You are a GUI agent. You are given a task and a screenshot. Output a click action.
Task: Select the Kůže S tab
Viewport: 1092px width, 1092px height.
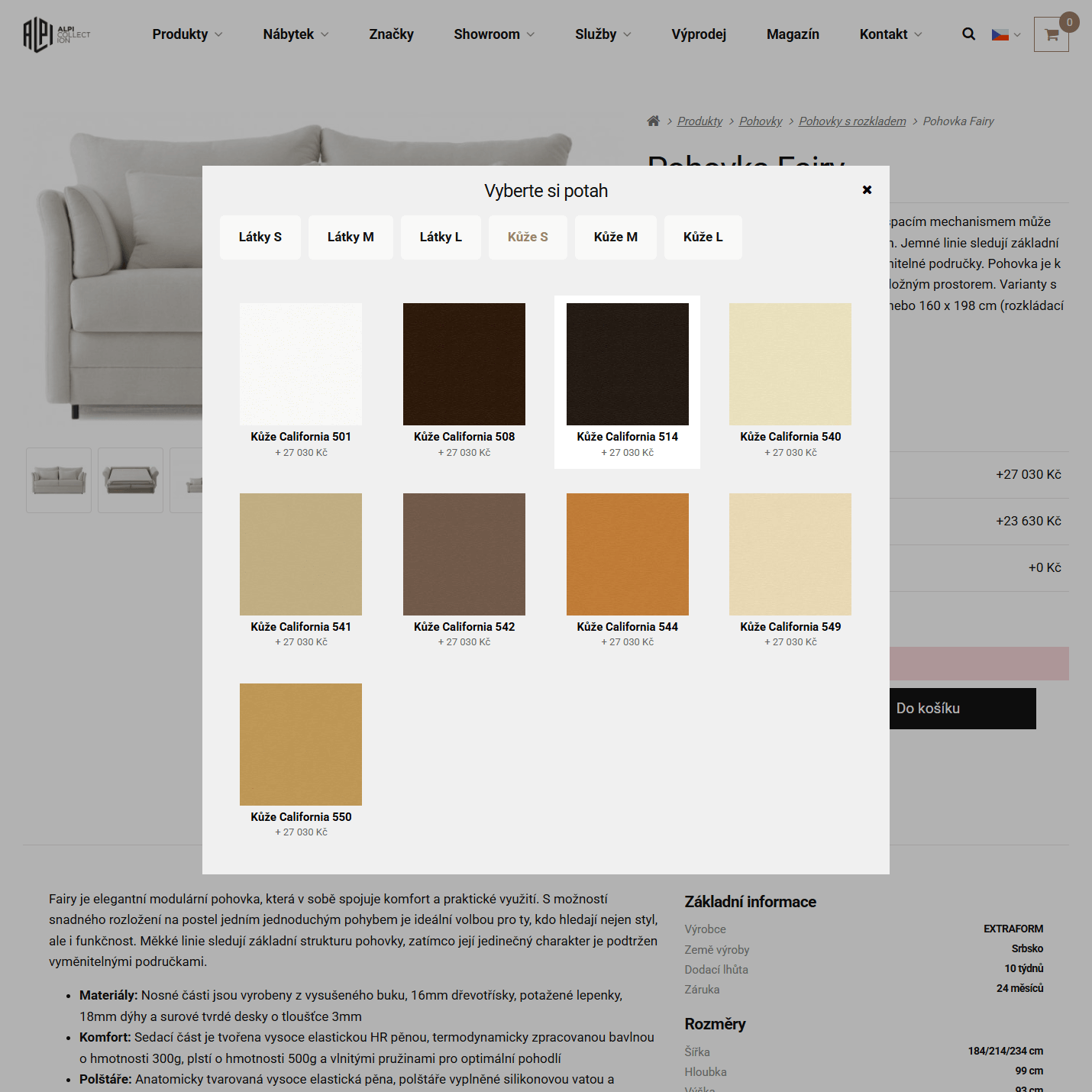tap(528, 237)
